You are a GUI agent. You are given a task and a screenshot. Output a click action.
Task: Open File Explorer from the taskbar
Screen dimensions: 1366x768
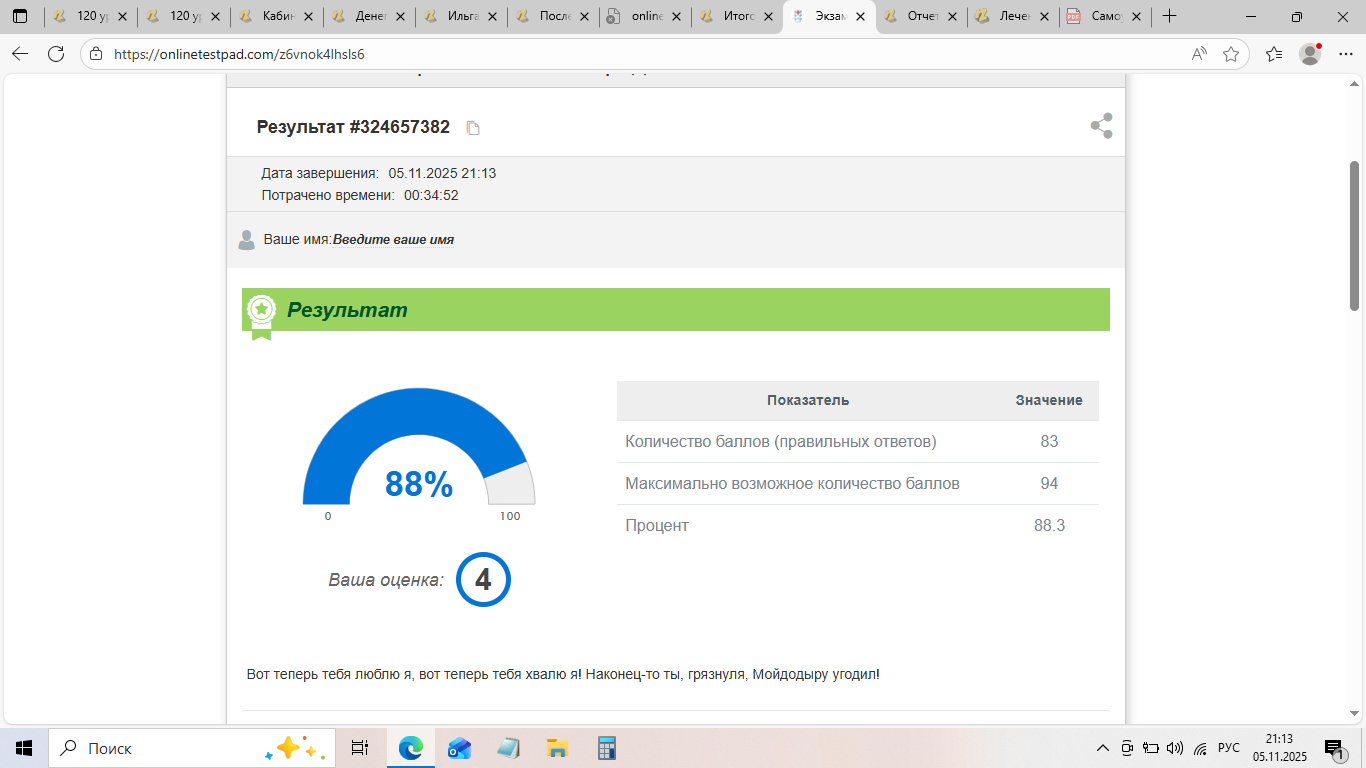[x=557, y=748]
